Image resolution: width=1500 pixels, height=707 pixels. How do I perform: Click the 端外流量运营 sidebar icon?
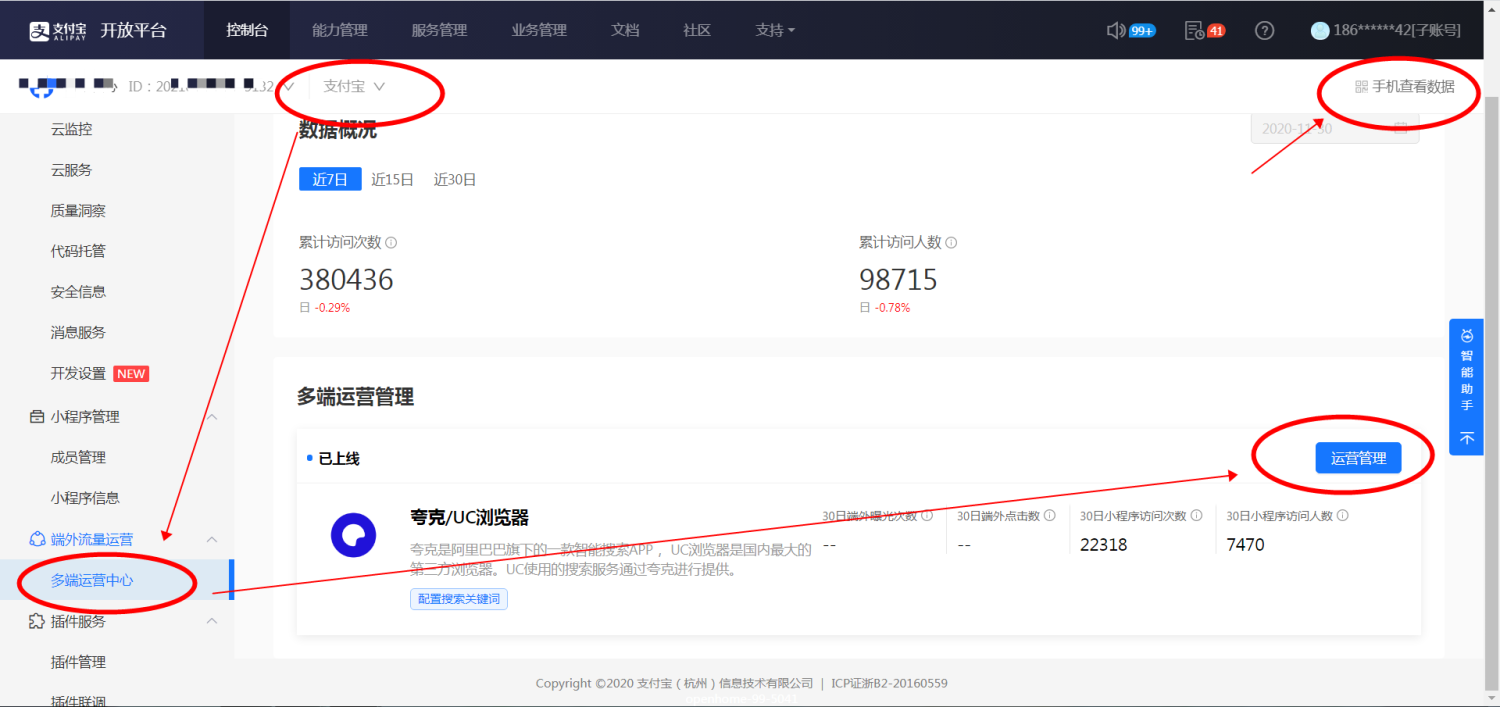(37, 539)
